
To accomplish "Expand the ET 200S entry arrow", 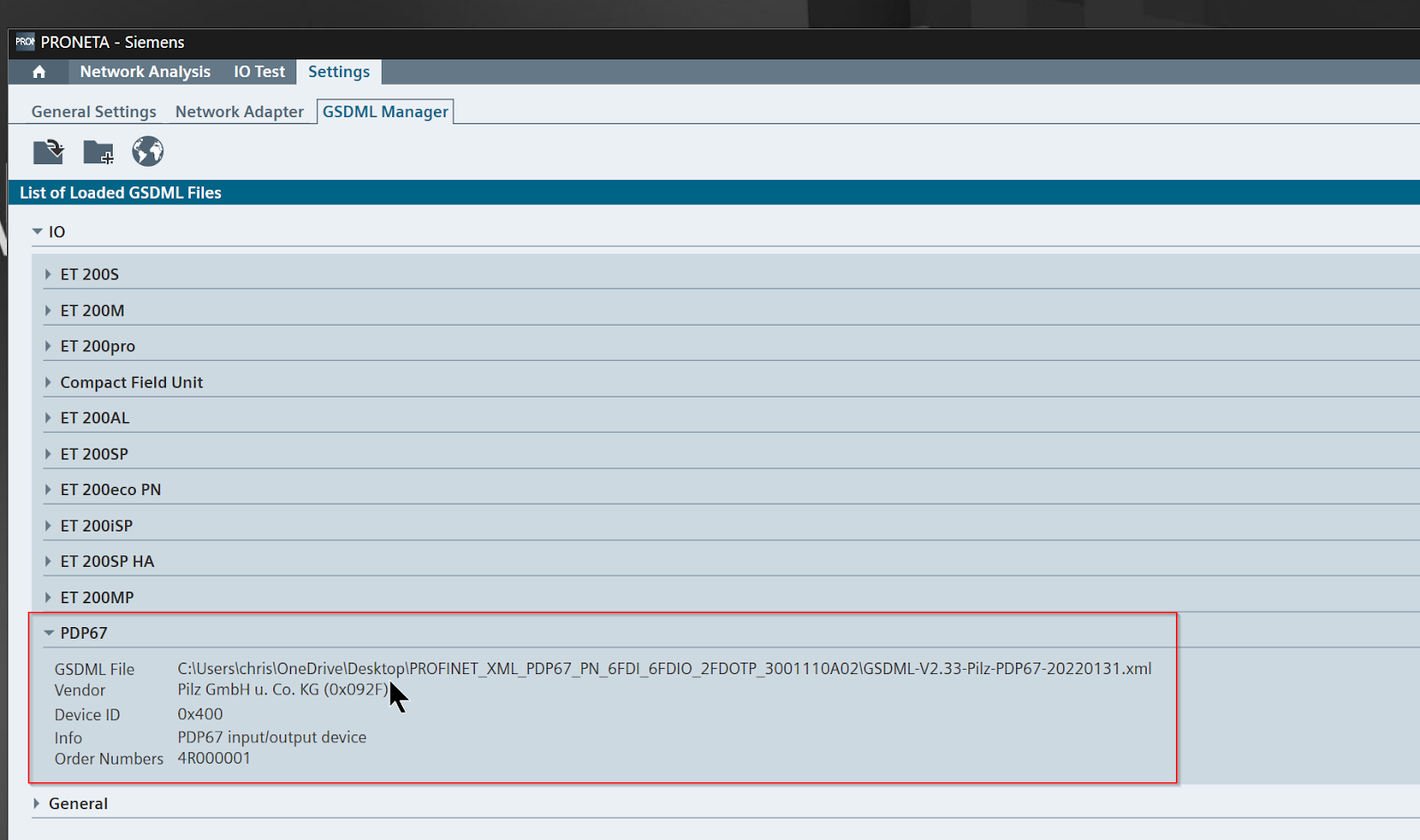I will click(48, 275).
